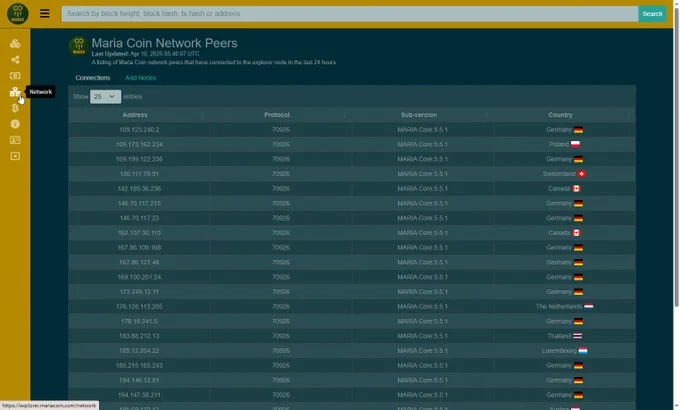Click address 109.199.122.236
This screenshot has height=410, width=680.
pyautogui.click(x=139, y=159)
